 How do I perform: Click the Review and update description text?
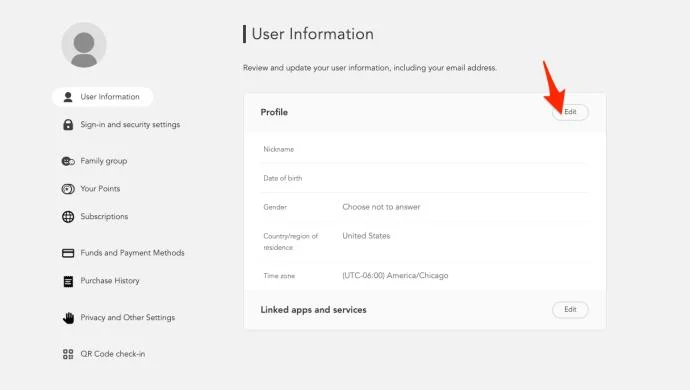(x=370, y=68)
